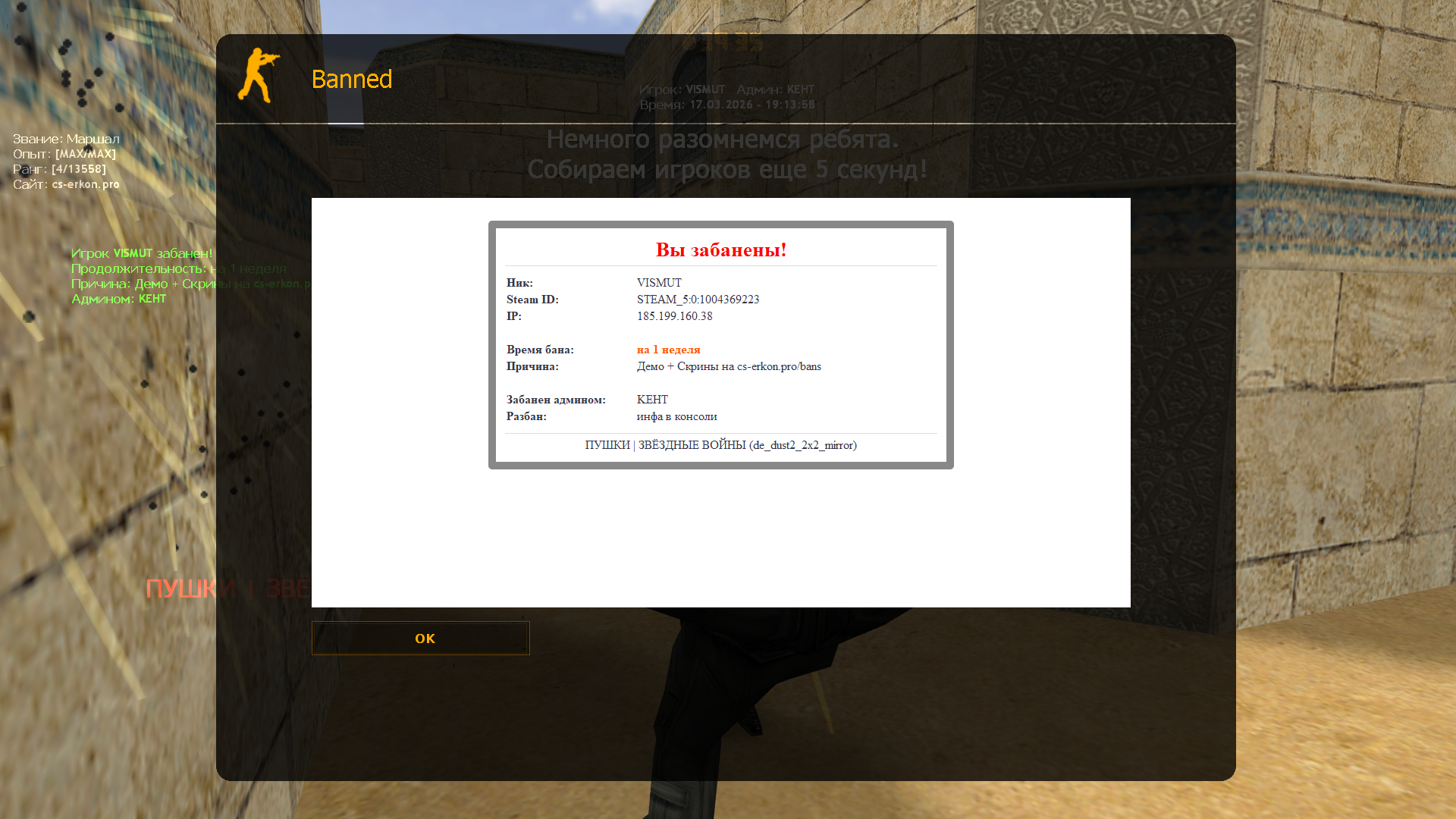Click green 'Игрок VISMUT забанен!' chat message
The image size is (1456, 819).
pos(142,253)
